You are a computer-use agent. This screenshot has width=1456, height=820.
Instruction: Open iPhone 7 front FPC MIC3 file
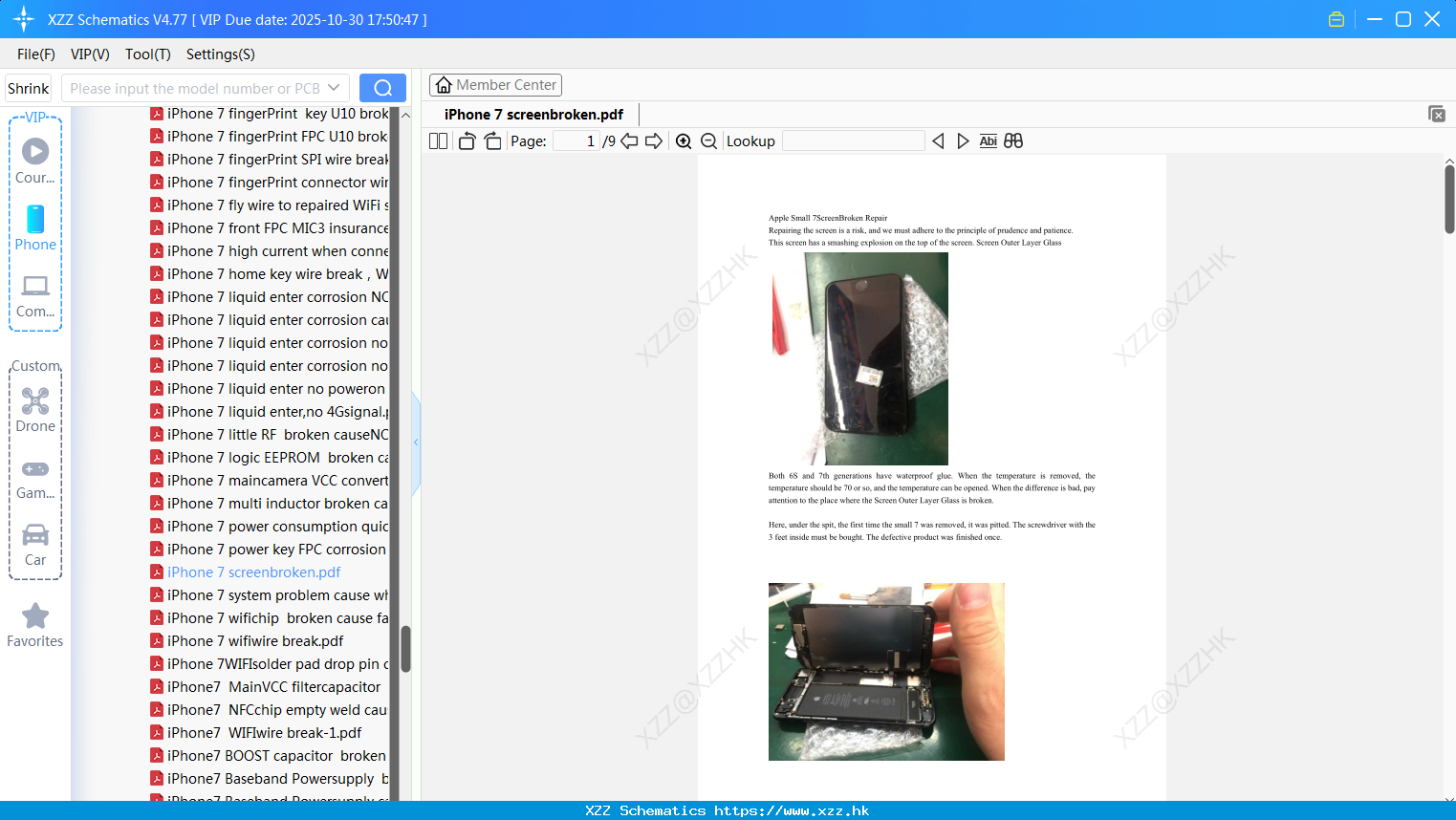click(270, 228)
